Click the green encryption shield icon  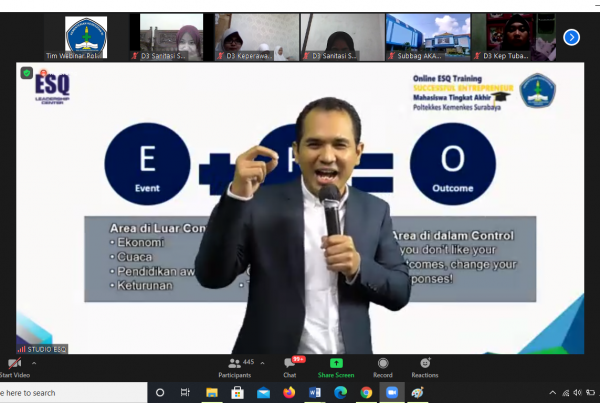pos(26,73)
